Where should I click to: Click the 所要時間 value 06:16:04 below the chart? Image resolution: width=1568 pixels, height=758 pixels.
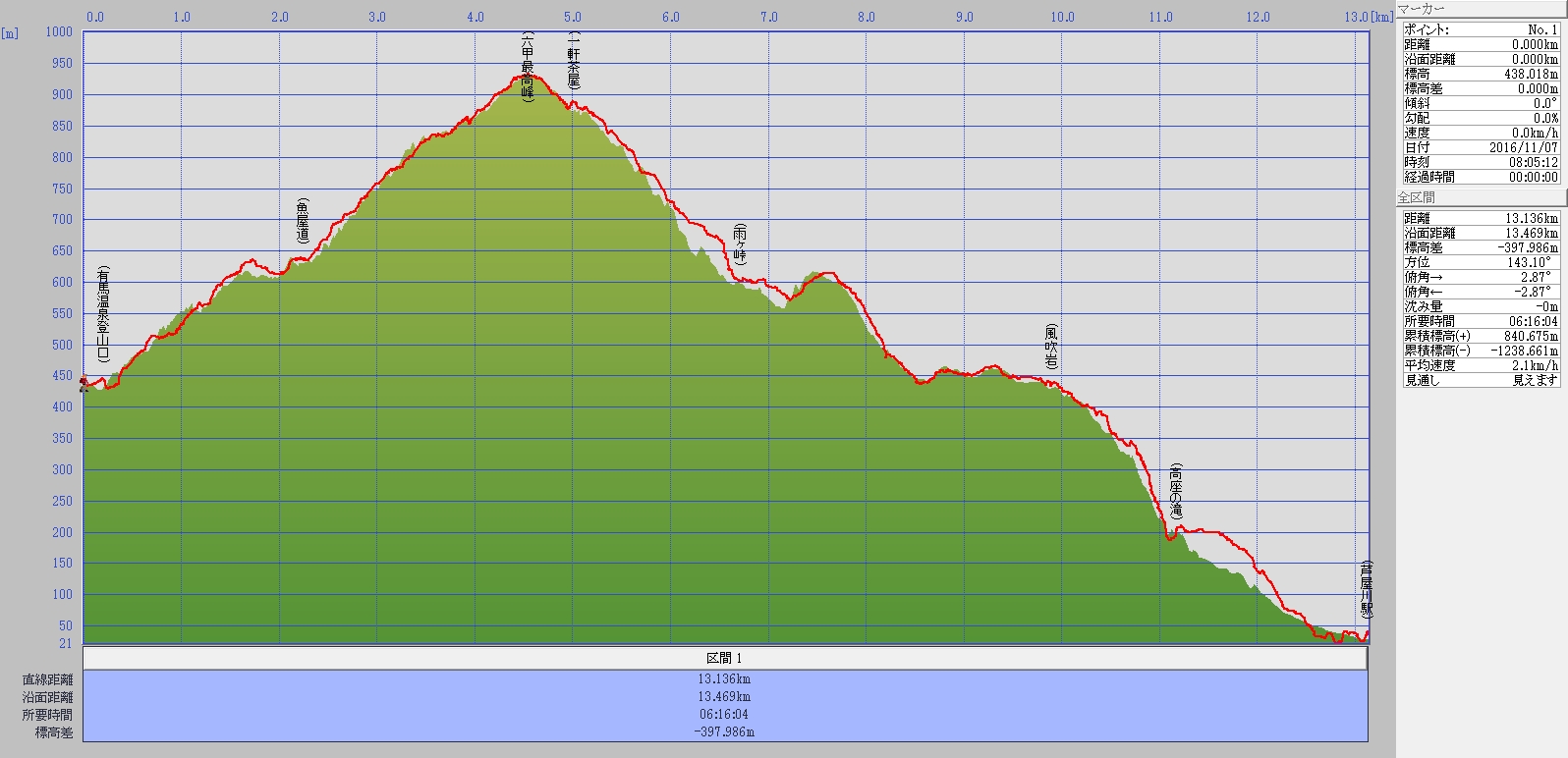pyautogui.click(x=725, y=714)
